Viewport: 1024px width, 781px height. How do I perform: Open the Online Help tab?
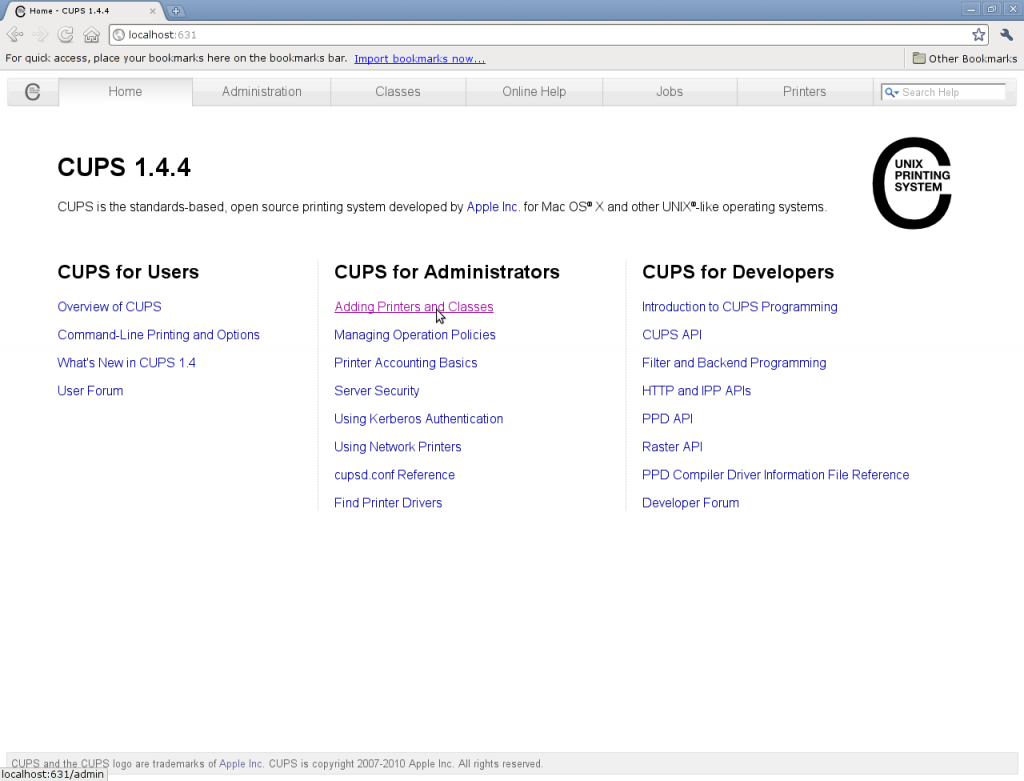click(534, 91)
